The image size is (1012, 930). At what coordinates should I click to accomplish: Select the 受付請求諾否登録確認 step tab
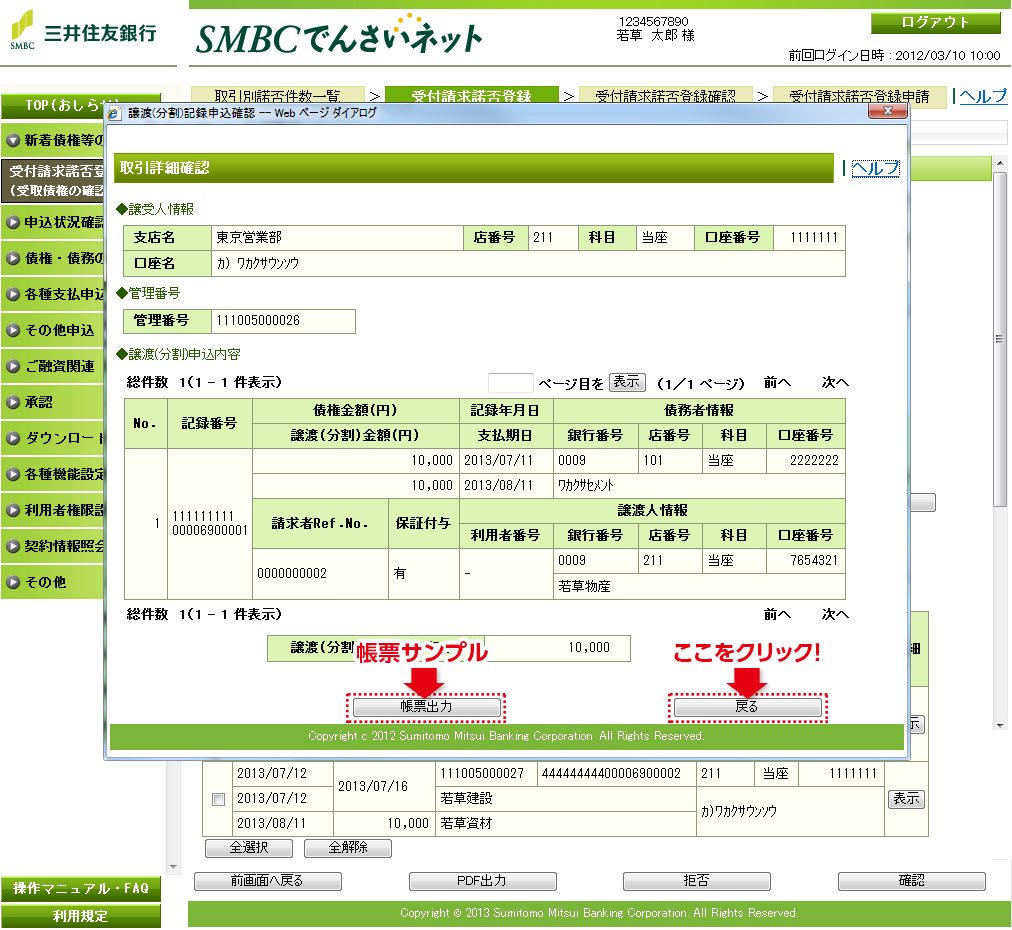pos(665,96)
